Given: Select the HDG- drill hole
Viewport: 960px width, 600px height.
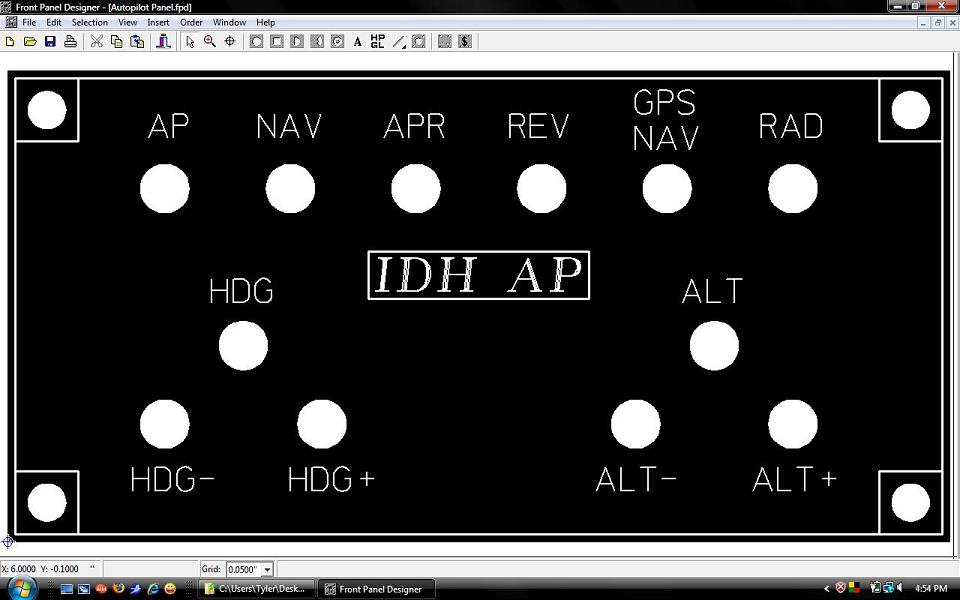Looking at the screenshot, I should (165, 424).
